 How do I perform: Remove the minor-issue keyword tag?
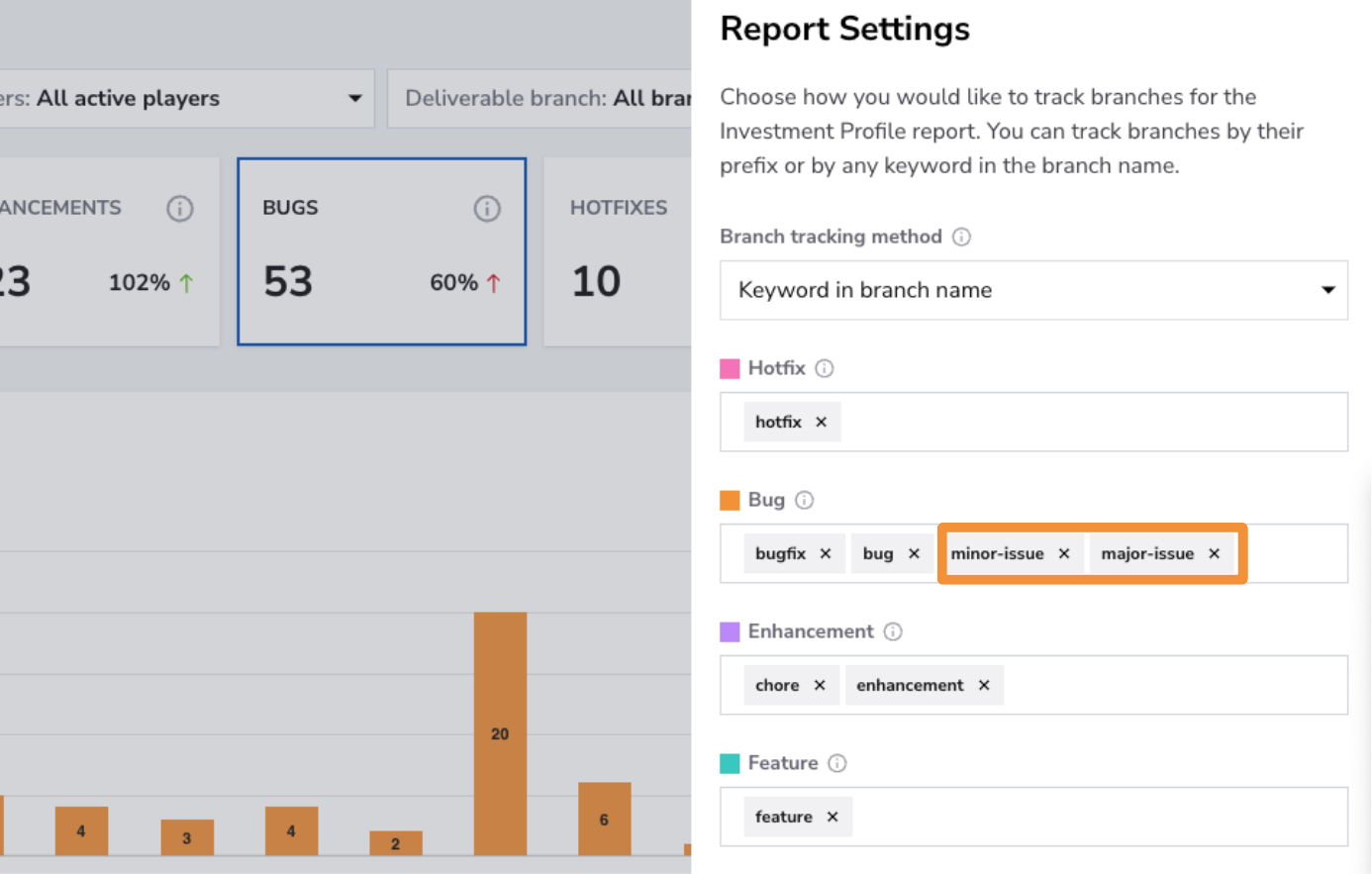coord(1064,553)
